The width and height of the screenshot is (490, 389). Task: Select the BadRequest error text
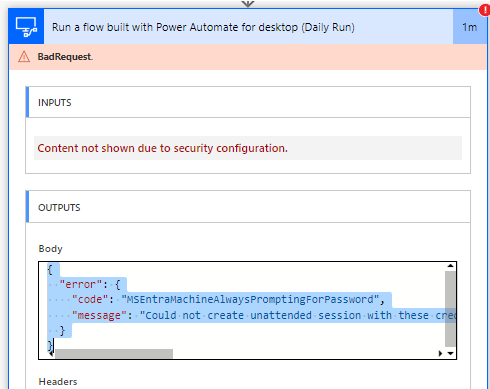click(x=65, y=57)
